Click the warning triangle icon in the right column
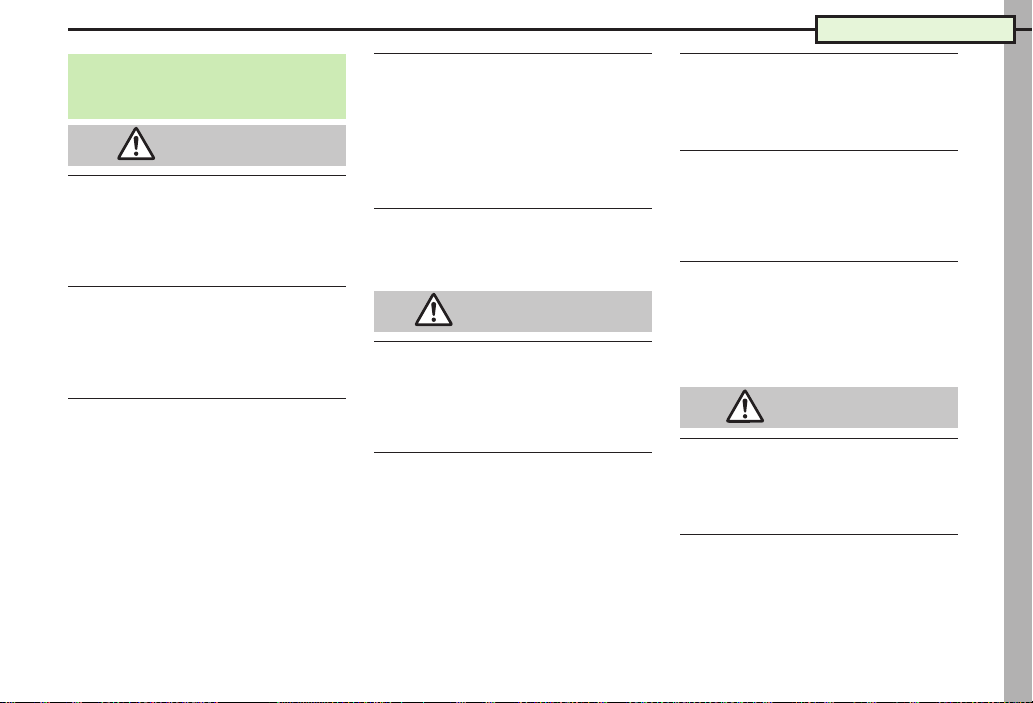Viewport: 1033px width, 703px height. pyautogui.click(x=745, y=407)
